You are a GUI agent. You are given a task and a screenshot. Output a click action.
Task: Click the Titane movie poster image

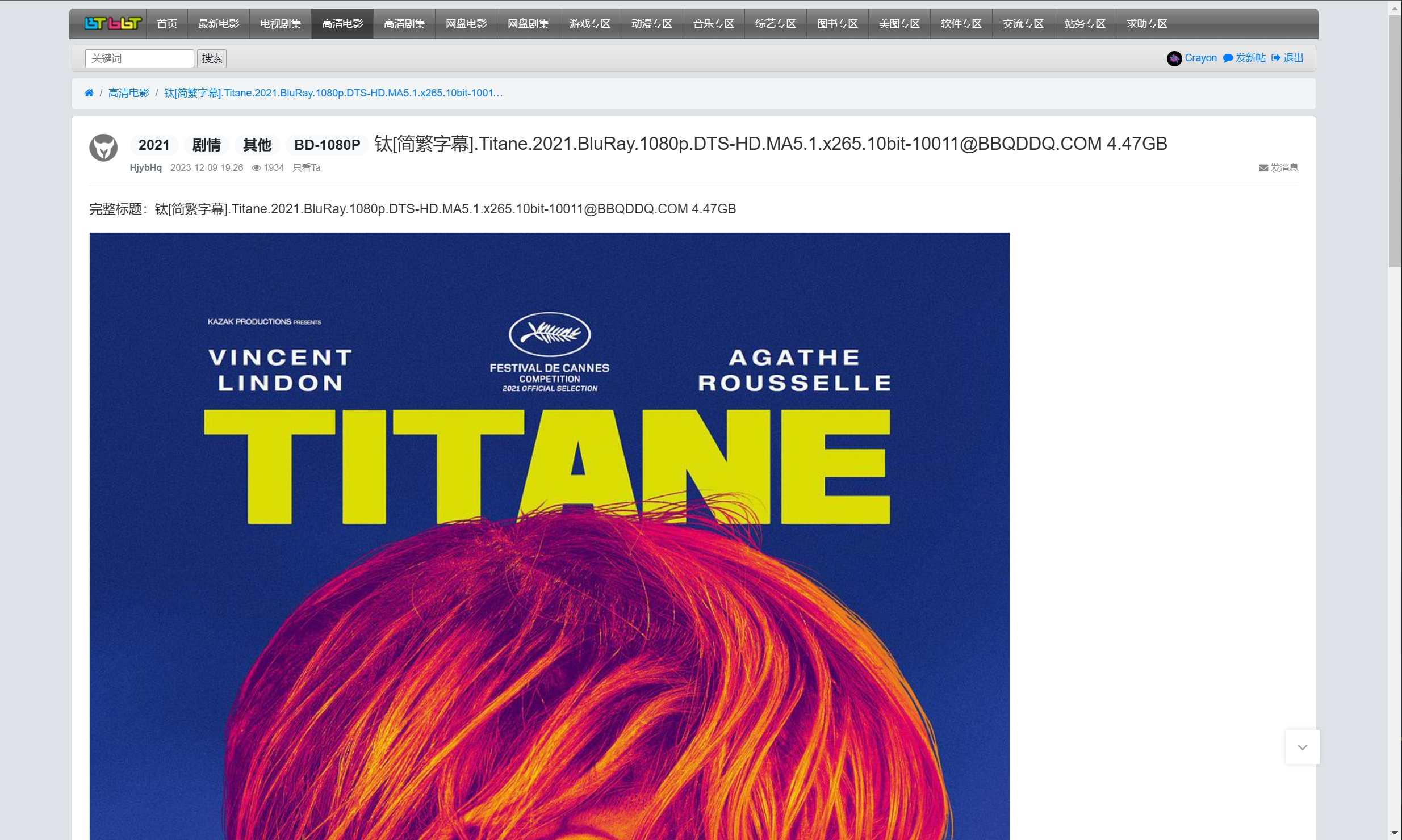click(550, 536)
